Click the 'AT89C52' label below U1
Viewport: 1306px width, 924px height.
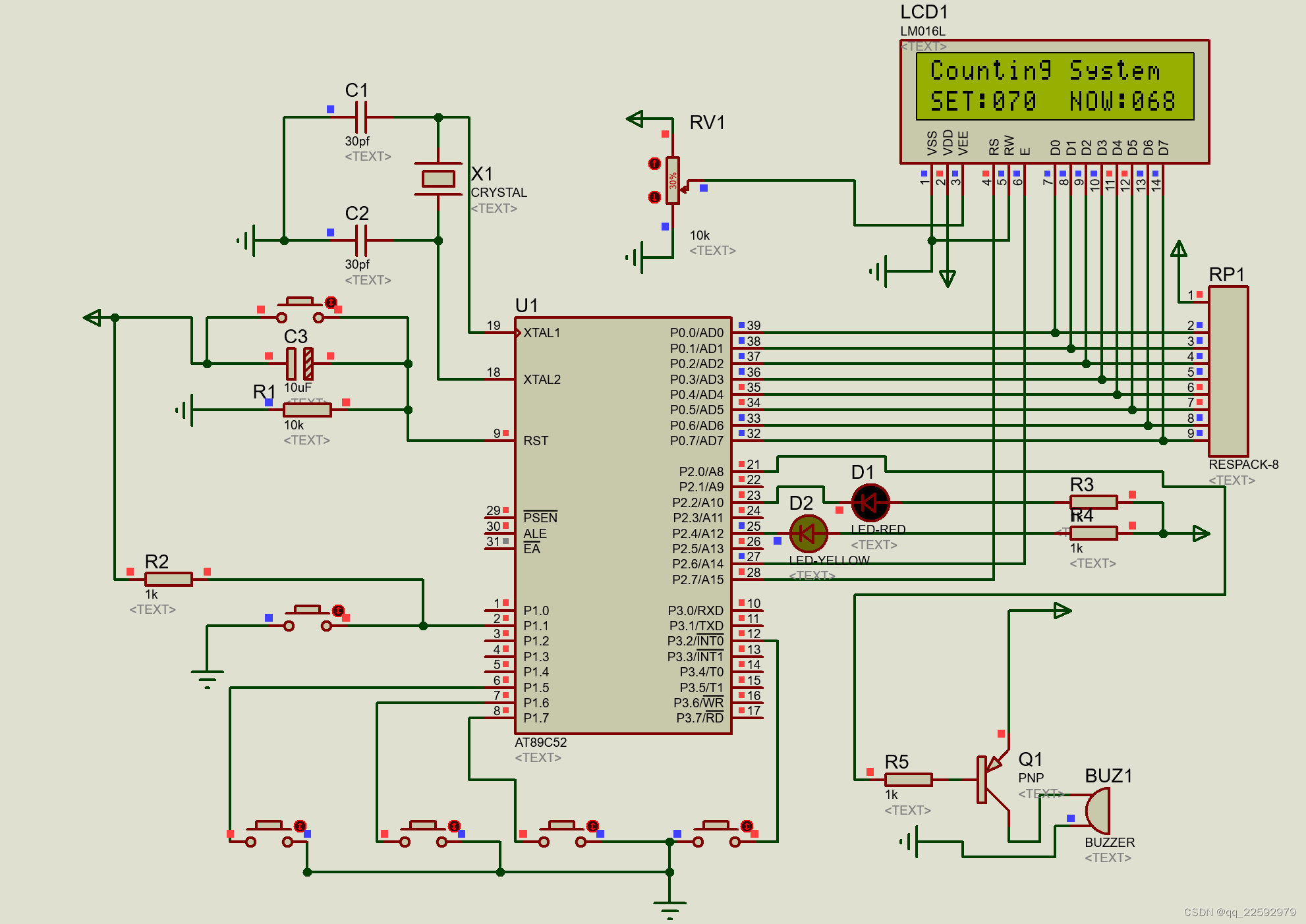(x=540, y=742)
